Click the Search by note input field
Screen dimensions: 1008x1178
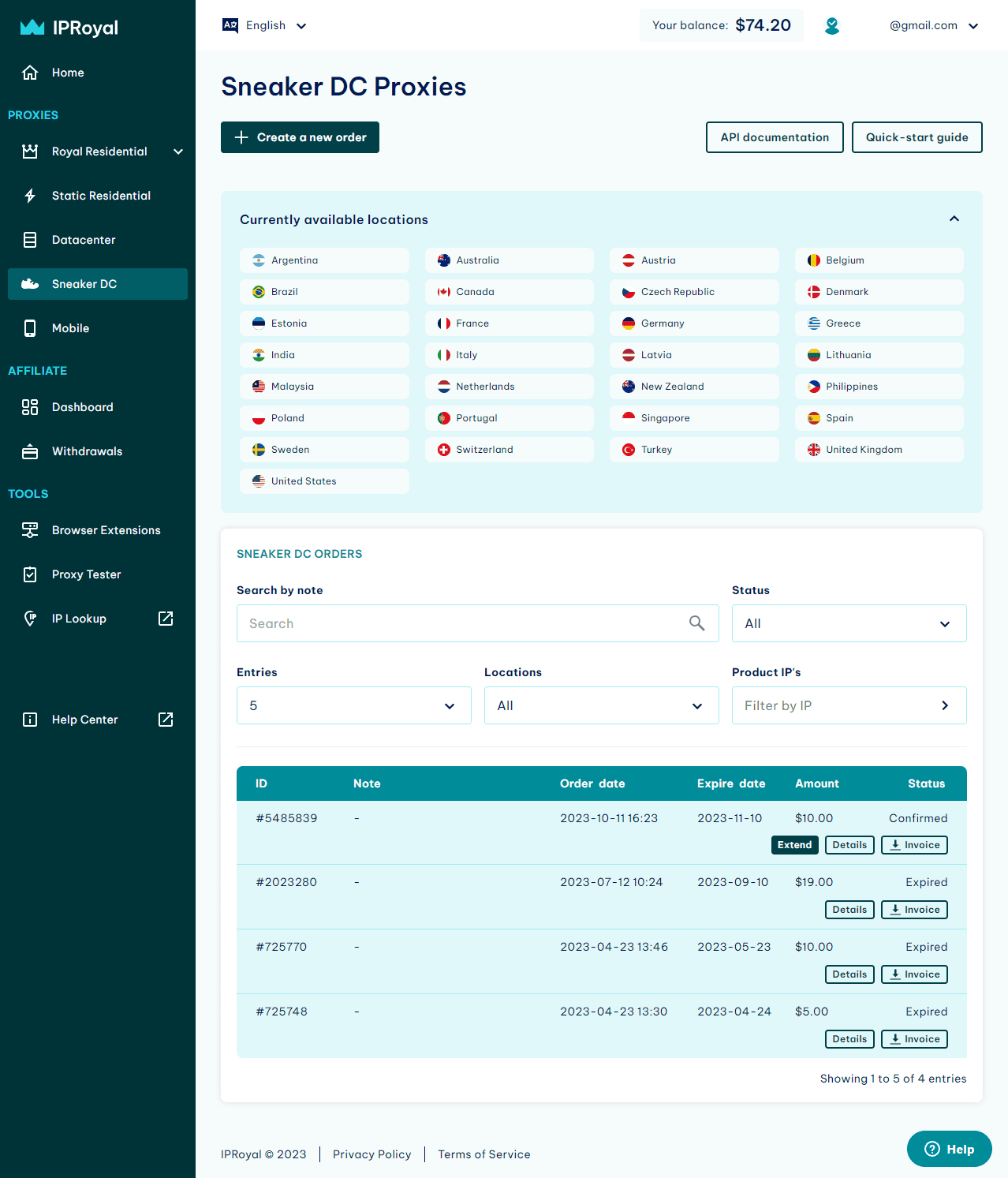478,623
